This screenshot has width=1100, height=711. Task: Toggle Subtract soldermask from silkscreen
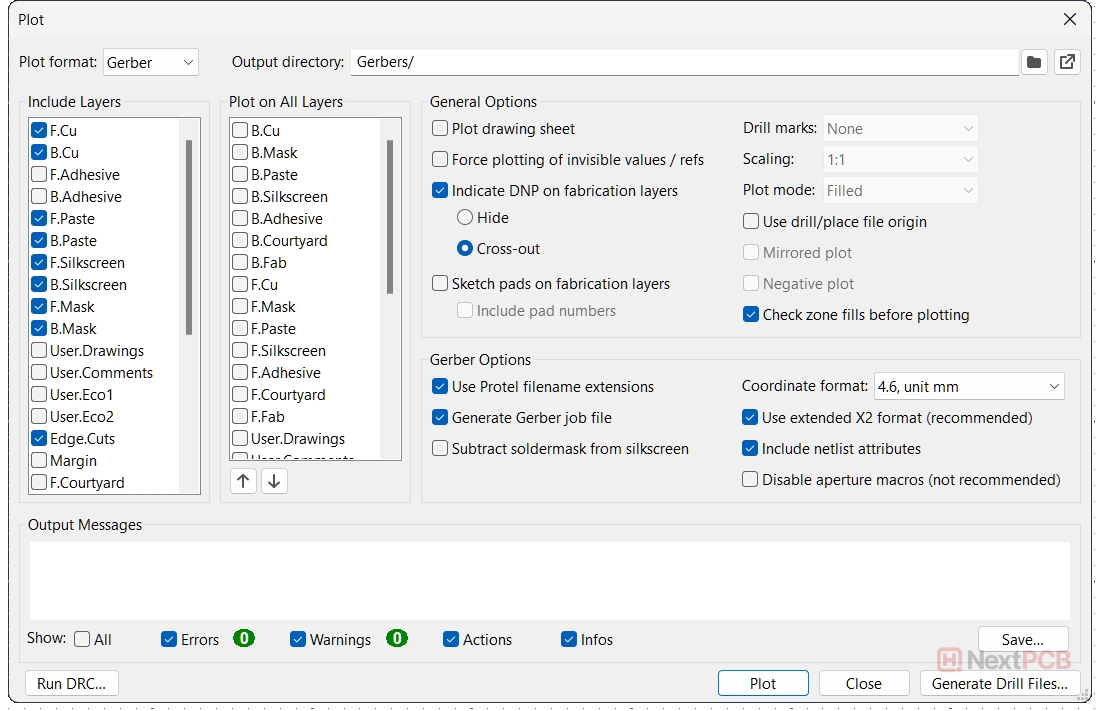[x=440, y=449]
